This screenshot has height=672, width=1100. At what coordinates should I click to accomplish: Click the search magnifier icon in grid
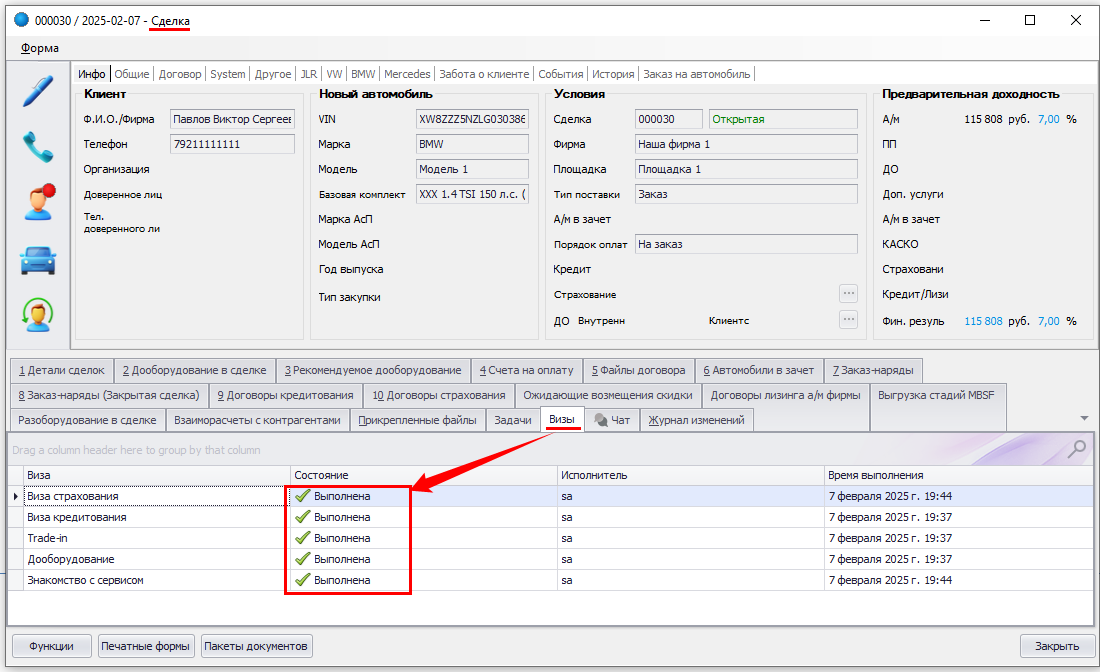click(x=1077, y=450)
